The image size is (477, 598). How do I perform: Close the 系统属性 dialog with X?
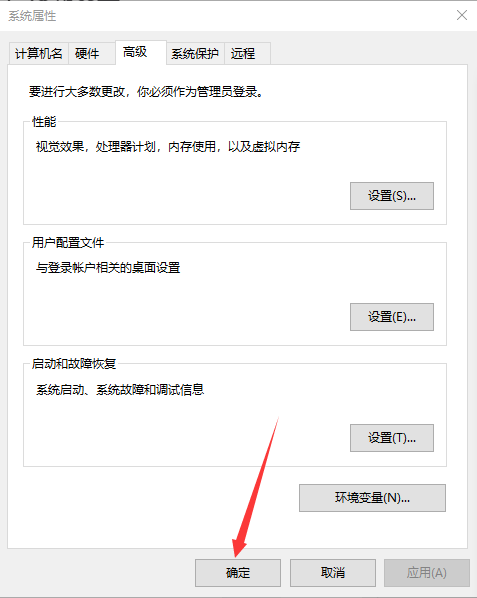[462, 15]
